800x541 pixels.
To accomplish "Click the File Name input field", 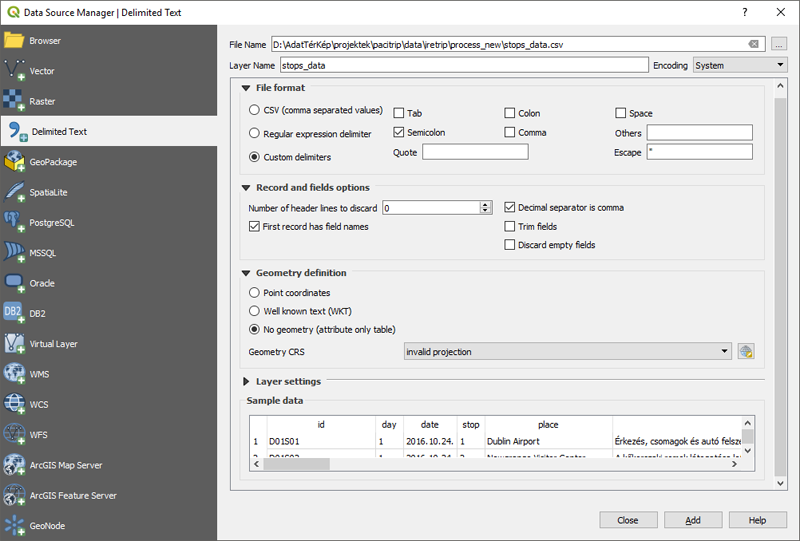I will point(518,44).
